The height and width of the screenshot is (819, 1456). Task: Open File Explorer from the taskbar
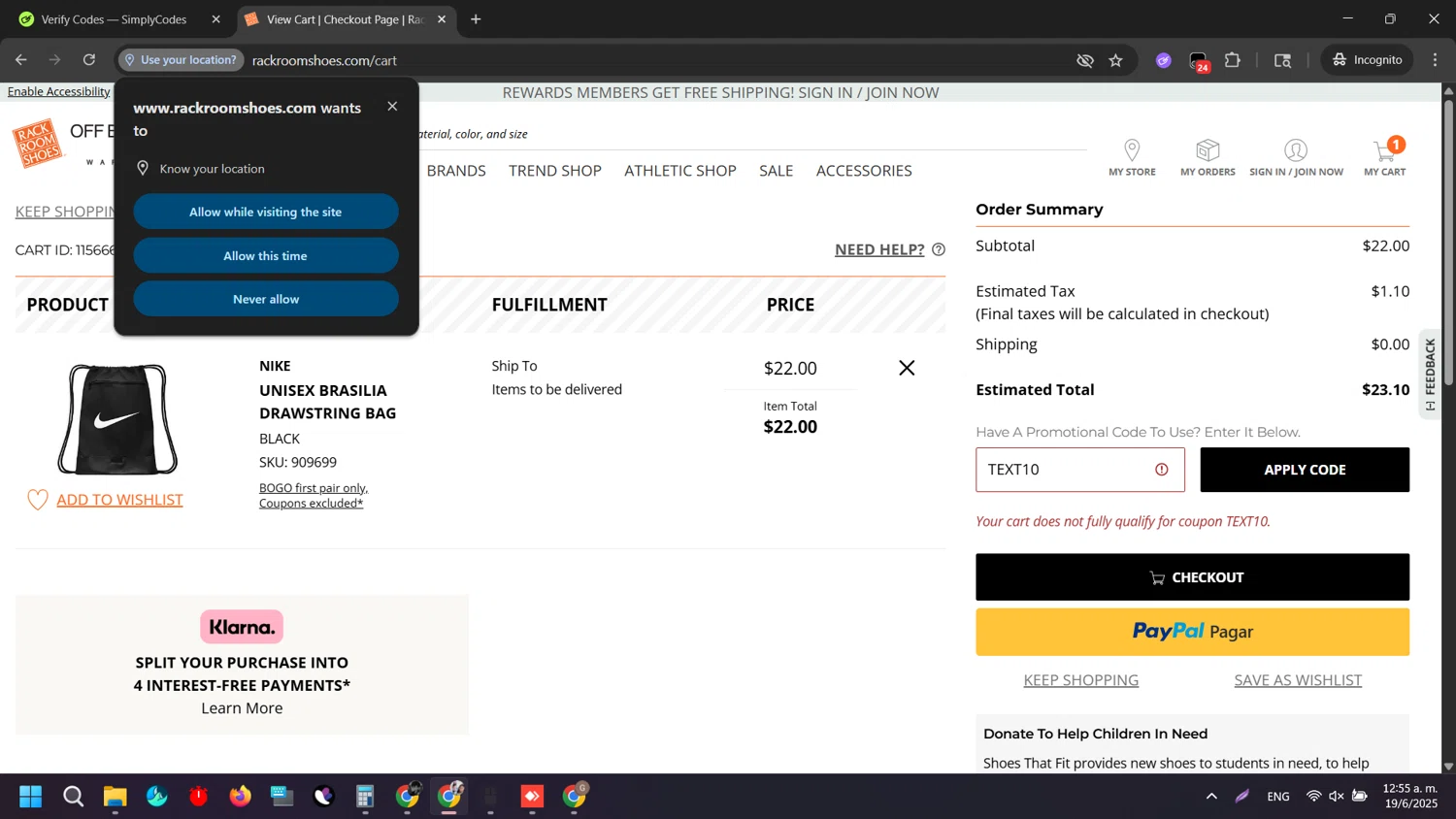pyautogui.click(x=116, y=797)
